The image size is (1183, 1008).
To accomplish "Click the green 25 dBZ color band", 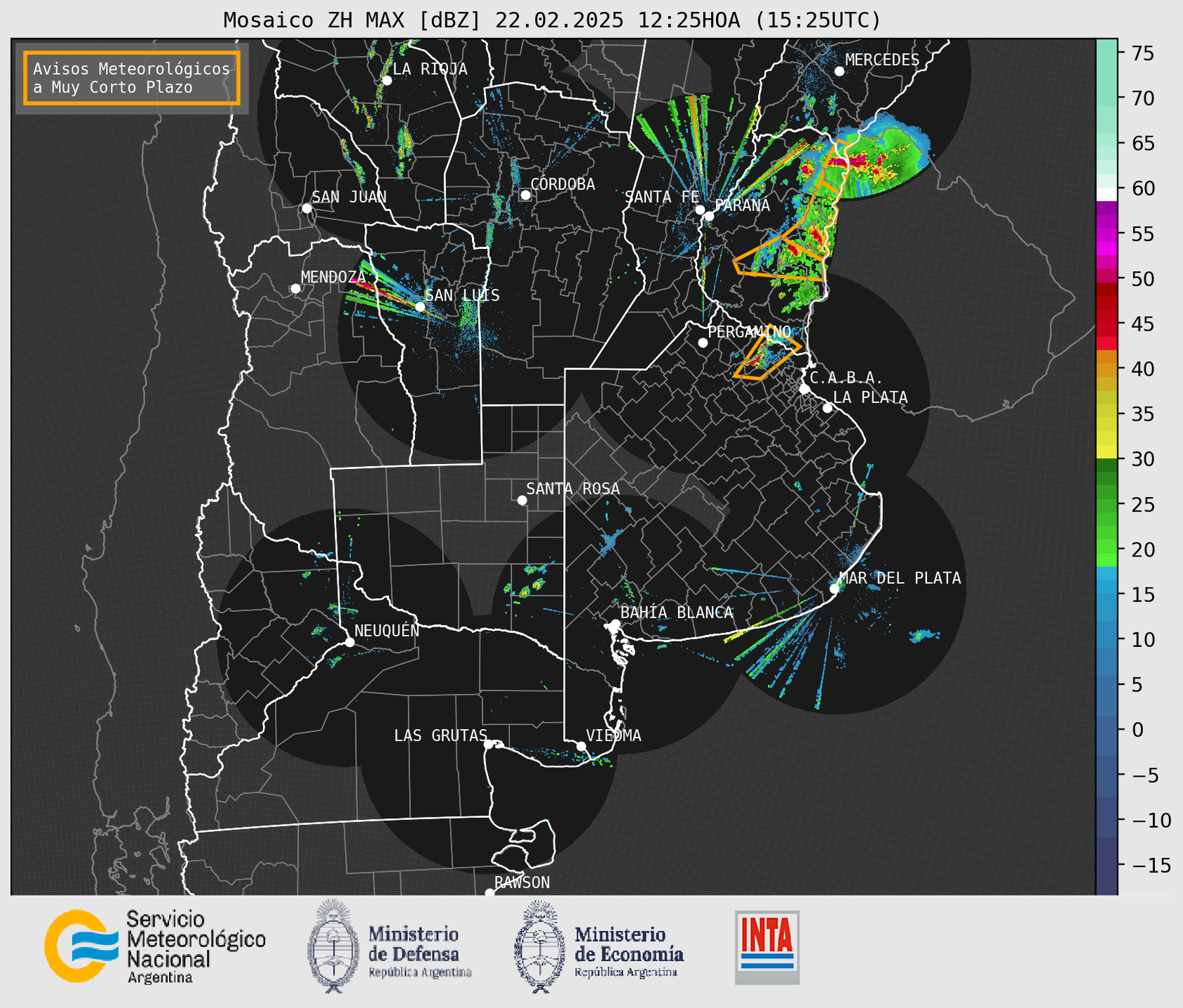I will (x=1107, y=504).
